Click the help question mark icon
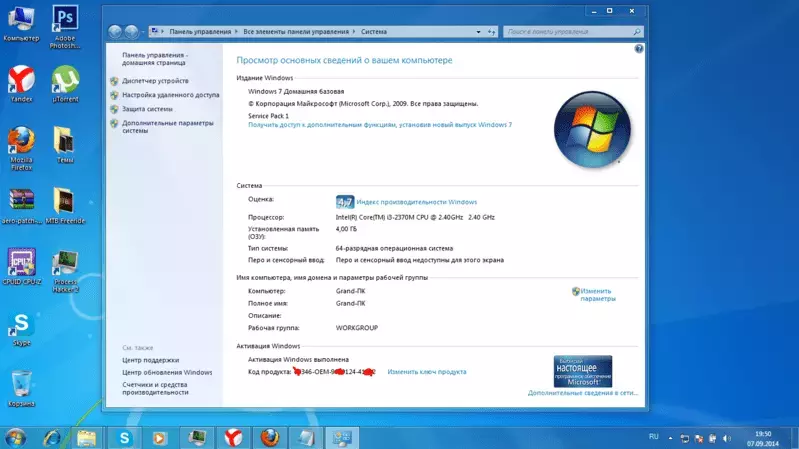The height and width of the screenshot is (449, 799). tap(639, 48)
